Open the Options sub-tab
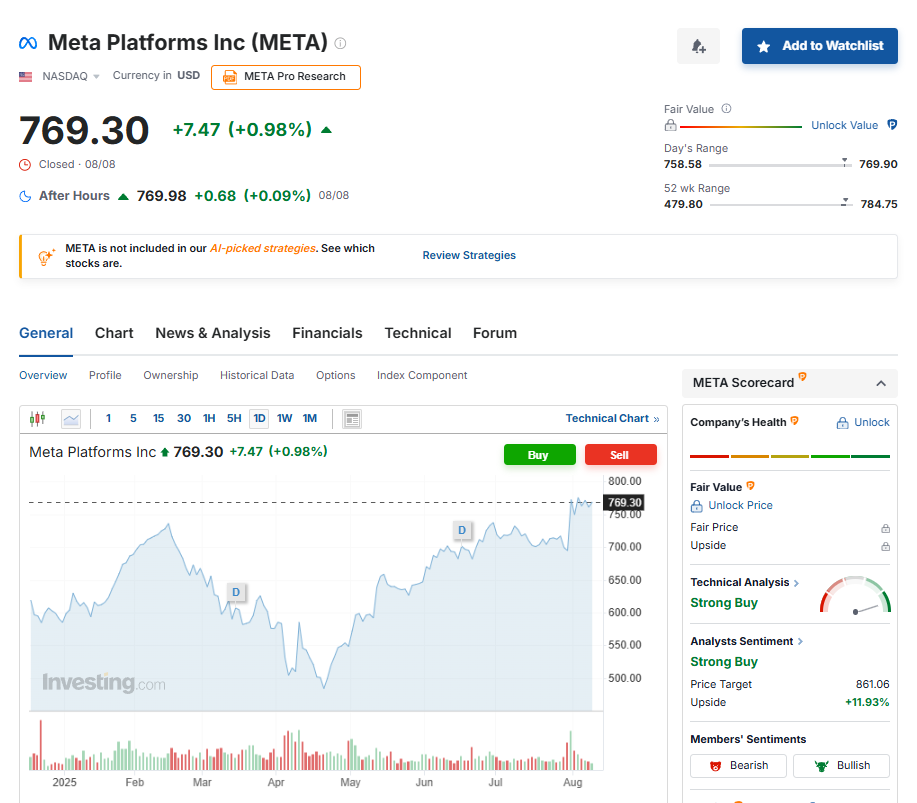917x803 pixels. tap(336, 375)
